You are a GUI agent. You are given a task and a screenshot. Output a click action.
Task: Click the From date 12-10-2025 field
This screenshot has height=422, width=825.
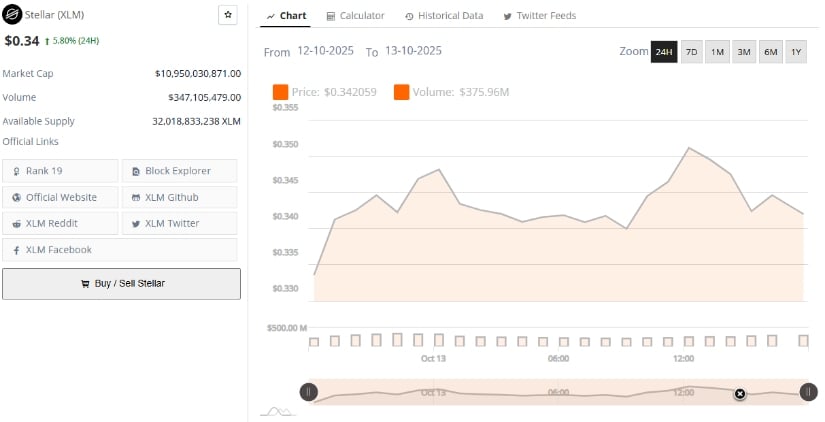[x=325, y=51]
